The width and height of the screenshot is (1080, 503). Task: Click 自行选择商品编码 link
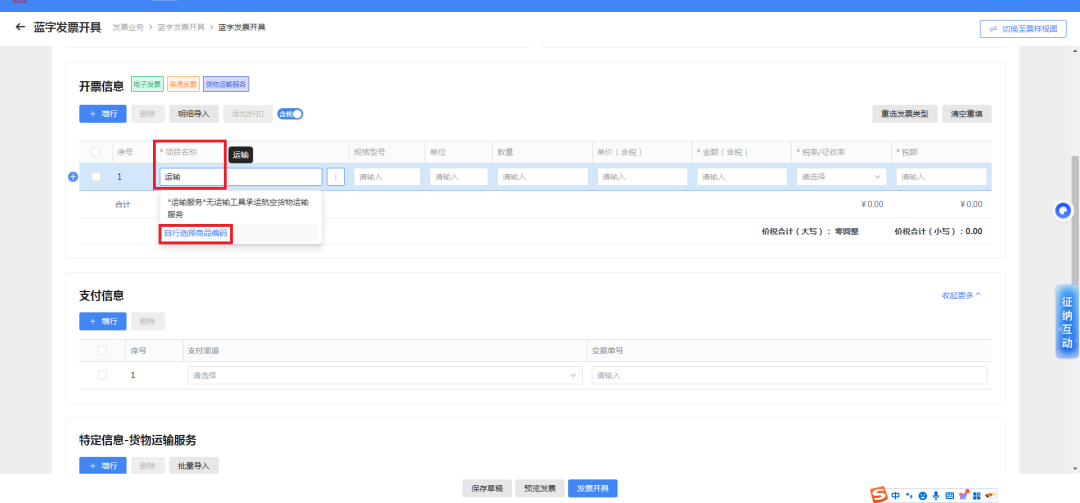(x=196, y=233)
